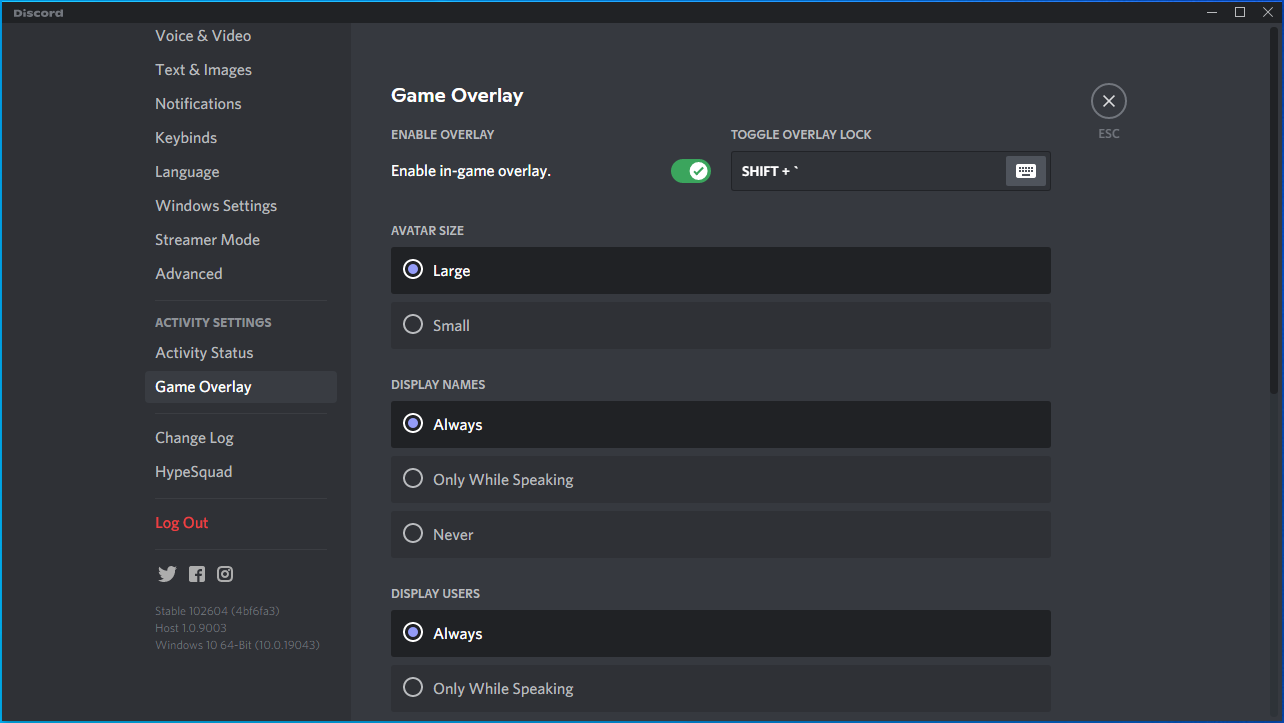Viewport: 1284px width, 723px height.
Task: Choose Only While Speaking for display users
Action: click(x=413, y=688)
